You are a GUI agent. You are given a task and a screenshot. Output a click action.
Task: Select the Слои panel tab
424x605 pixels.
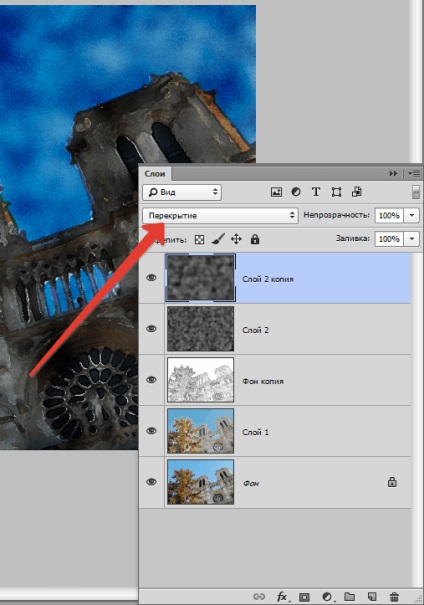click(x=155, y=174)
